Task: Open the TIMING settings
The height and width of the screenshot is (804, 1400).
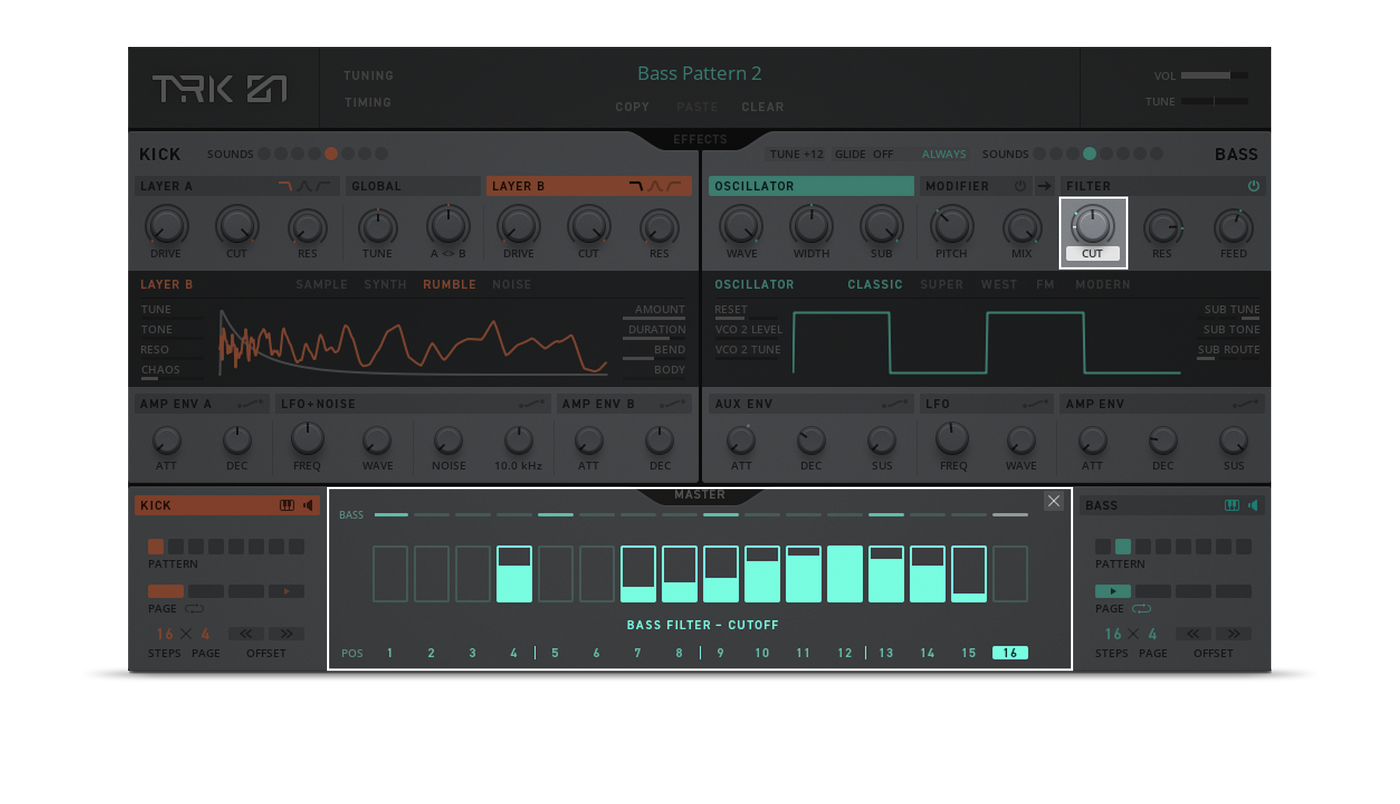Action: [368, 102]
